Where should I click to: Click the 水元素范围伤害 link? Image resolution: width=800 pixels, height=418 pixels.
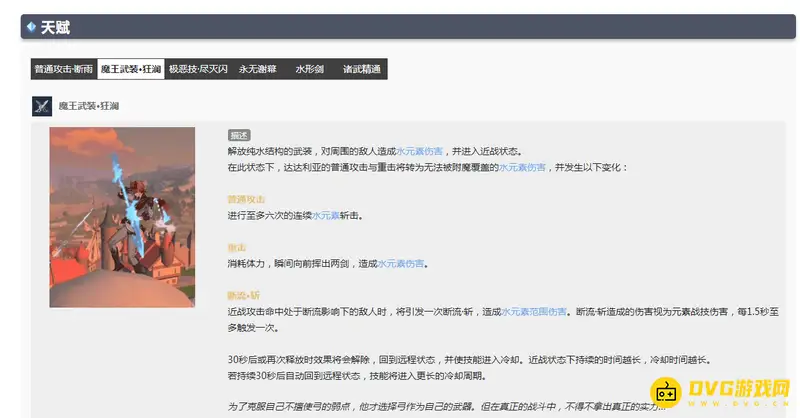click(x=534, y=311)
